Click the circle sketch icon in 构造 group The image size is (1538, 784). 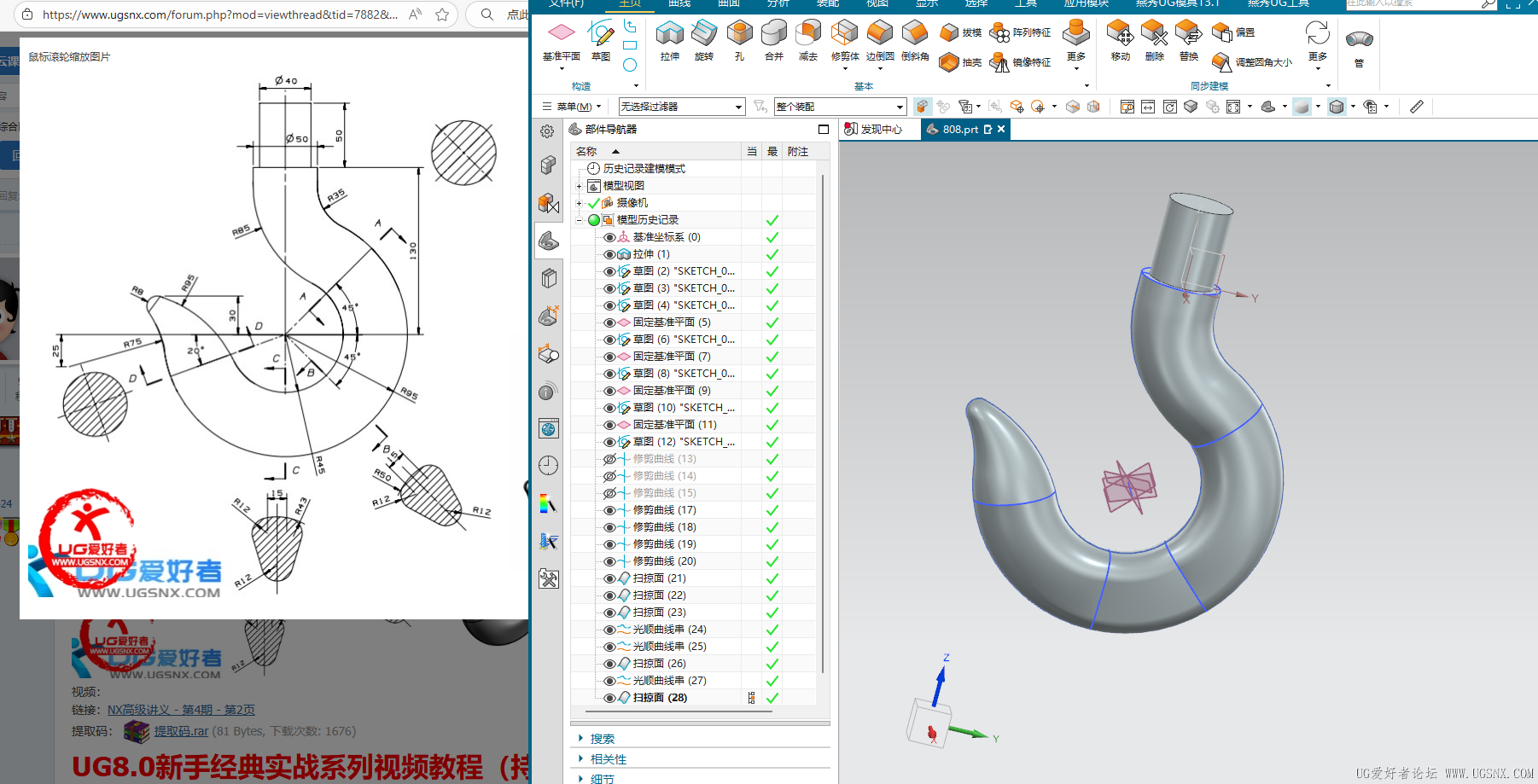click(630, 65)
